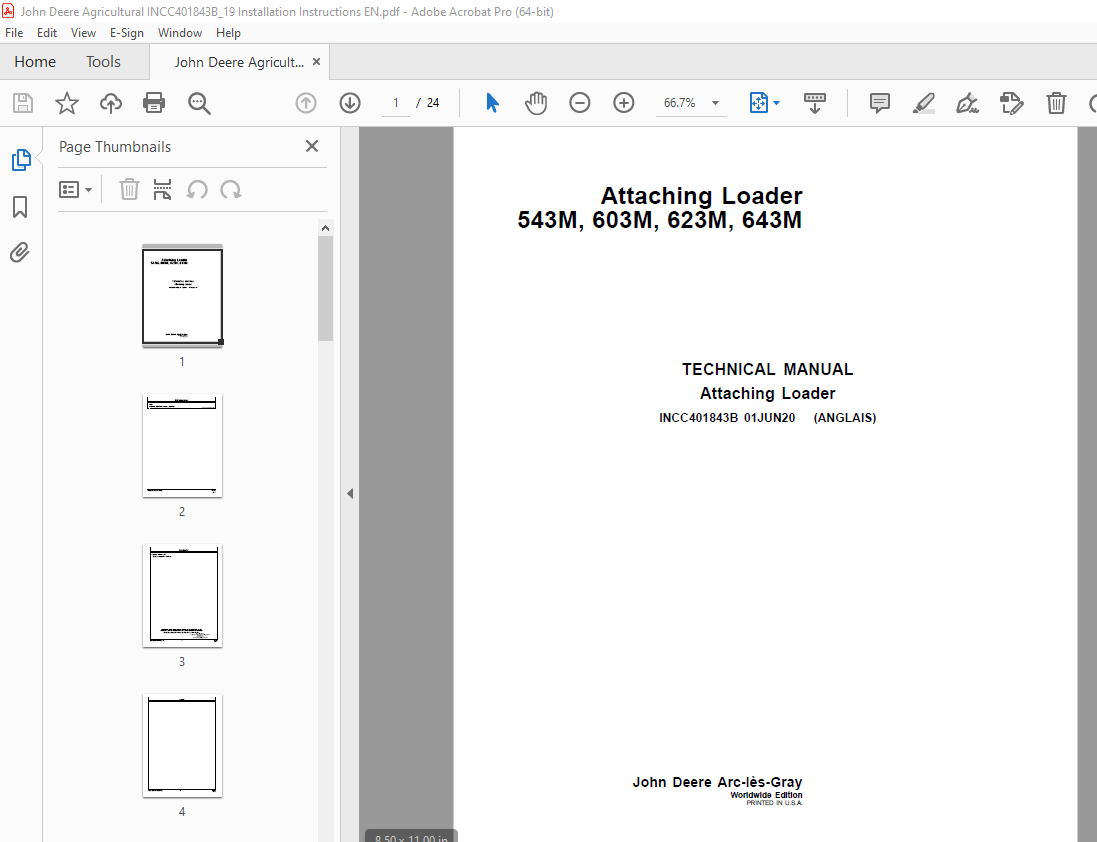1097x842 pixels.
Task: Click the "TECHNICAL MANUAL" heading text
Action: point(767,369)
